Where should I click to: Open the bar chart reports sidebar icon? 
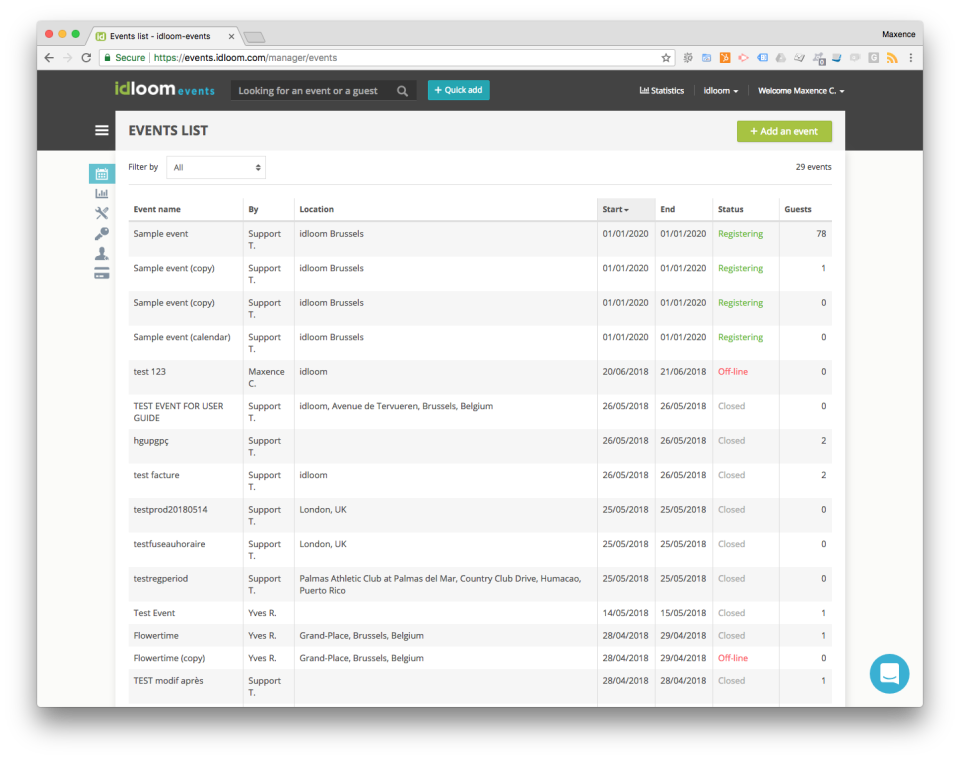pos(102,194)
